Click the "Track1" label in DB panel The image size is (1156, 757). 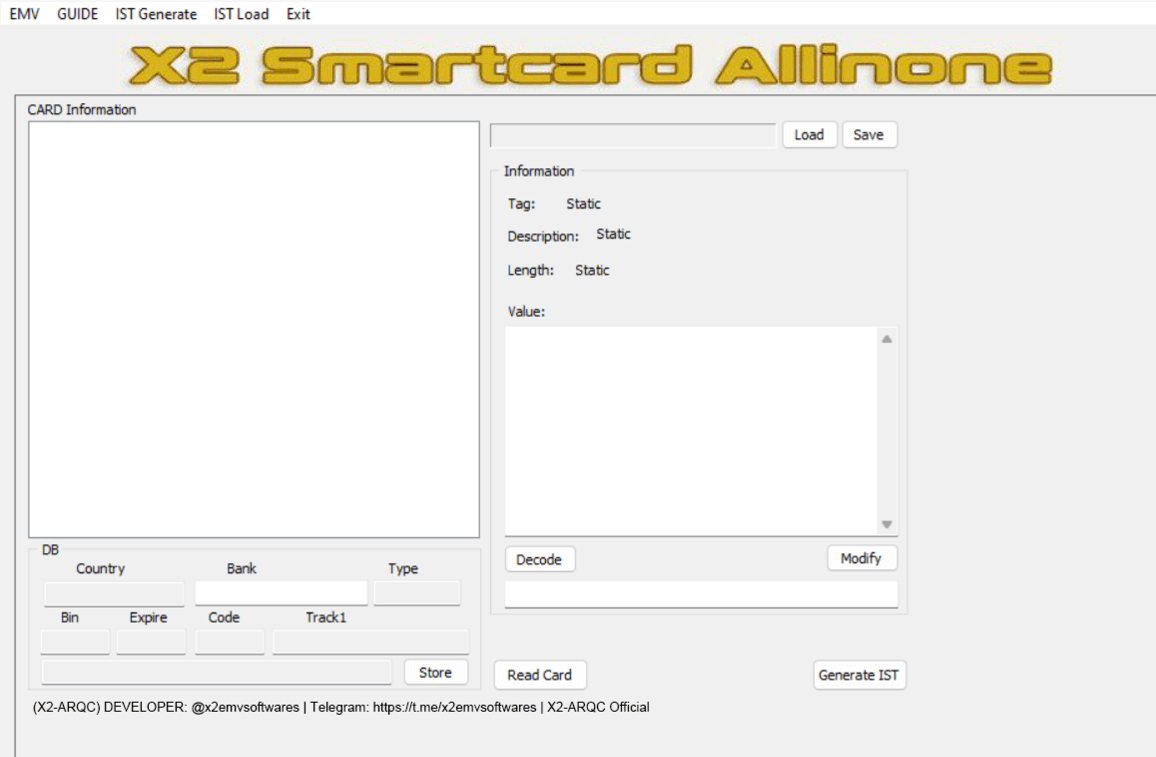click(326, 618)
